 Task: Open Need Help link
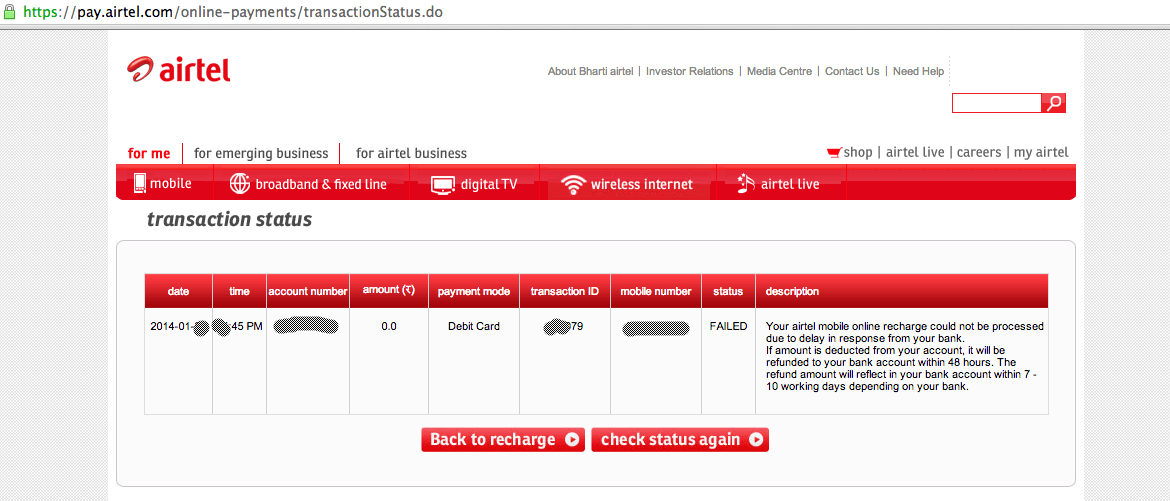point(919,72)
